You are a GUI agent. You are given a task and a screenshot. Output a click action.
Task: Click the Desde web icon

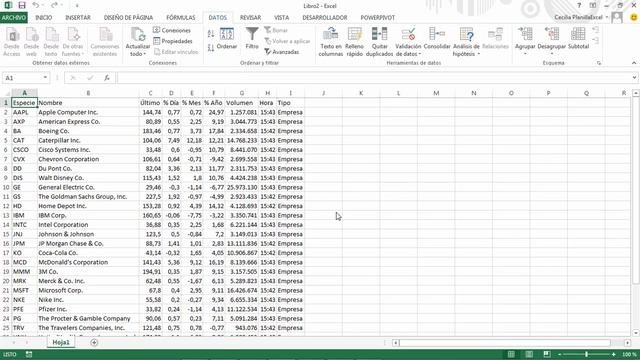coord(31,42)
